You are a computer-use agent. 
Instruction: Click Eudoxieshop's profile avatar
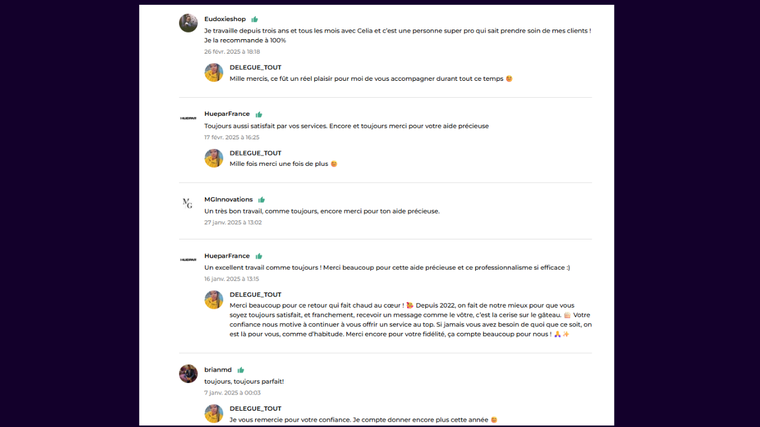click(x=188, y=23)
